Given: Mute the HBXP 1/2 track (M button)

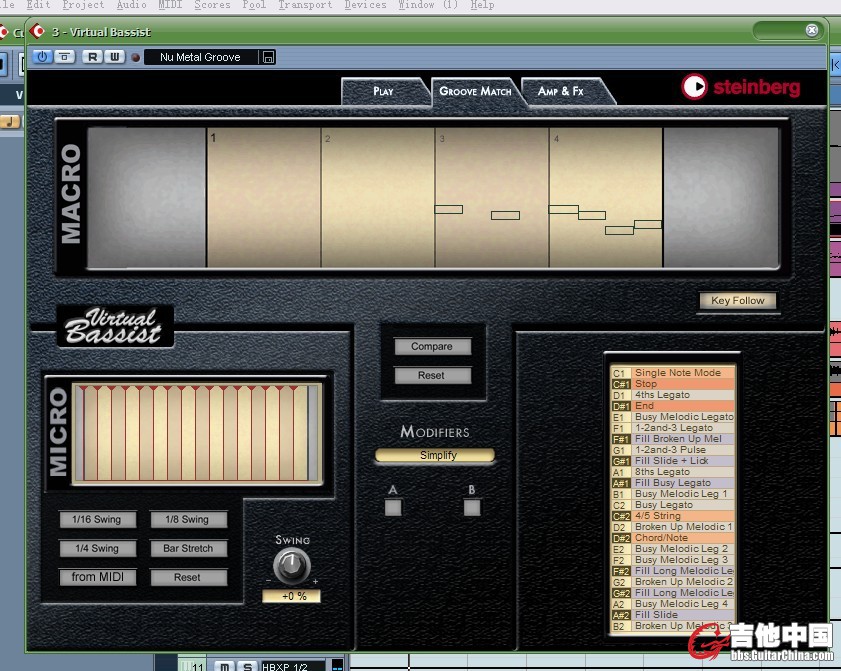Looking at the screenshot, I should tap(224, 666).
